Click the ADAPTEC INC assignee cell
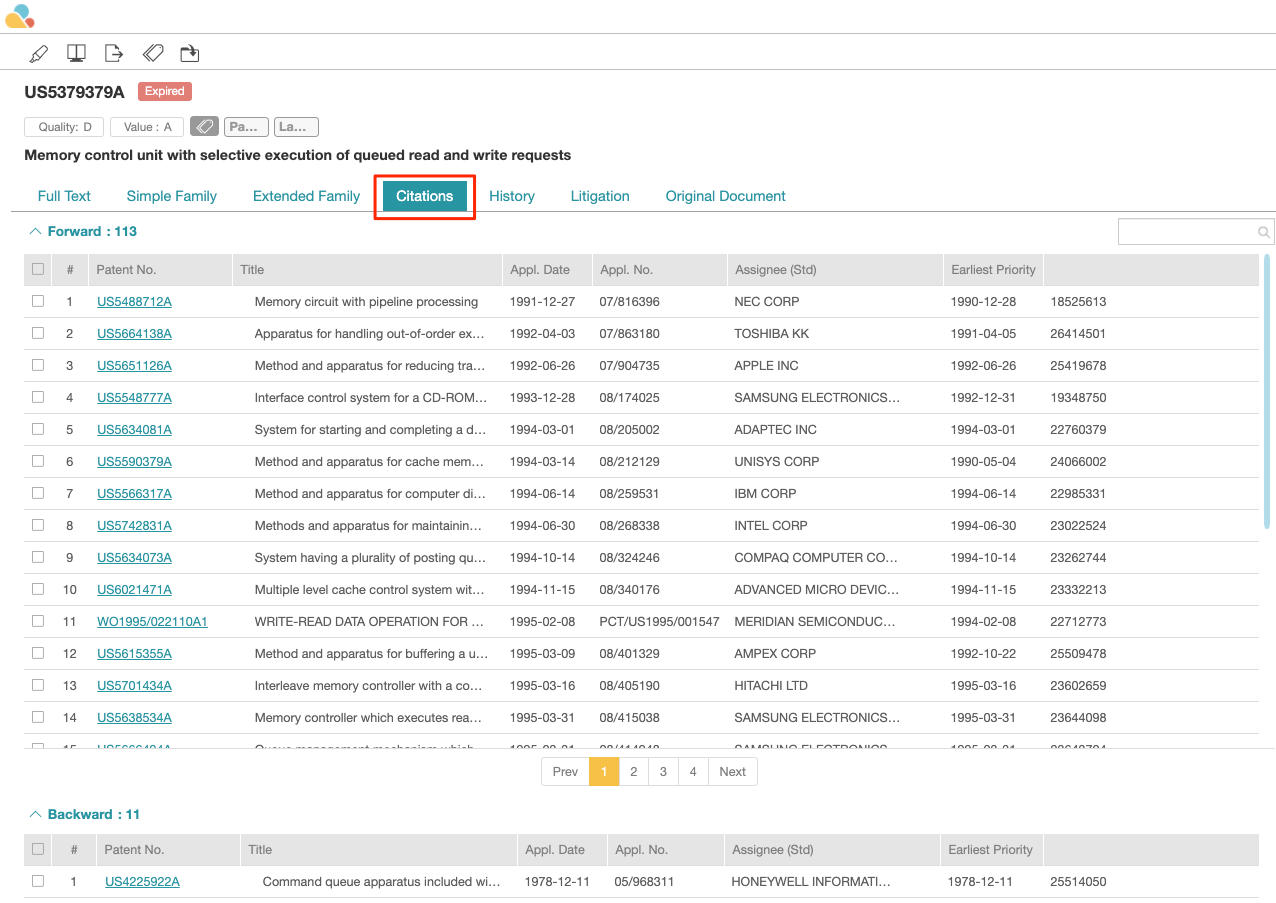This screenshot has height=903, width=1276. [775, 430]
